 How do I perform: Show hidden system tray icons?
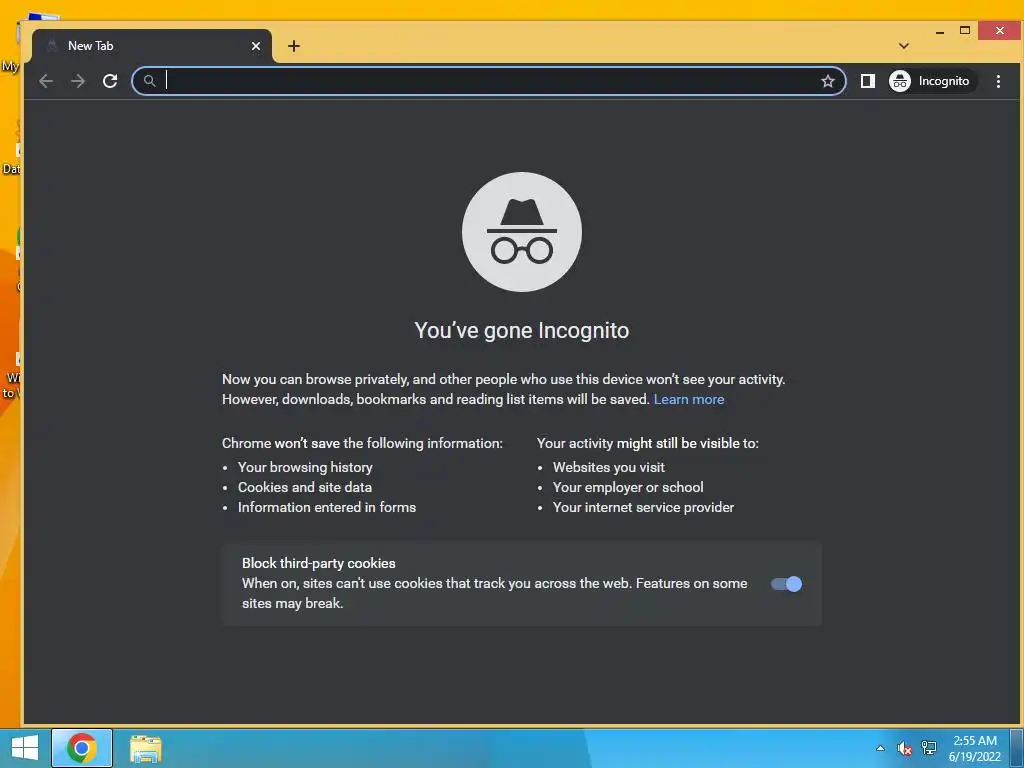point(880,748)
